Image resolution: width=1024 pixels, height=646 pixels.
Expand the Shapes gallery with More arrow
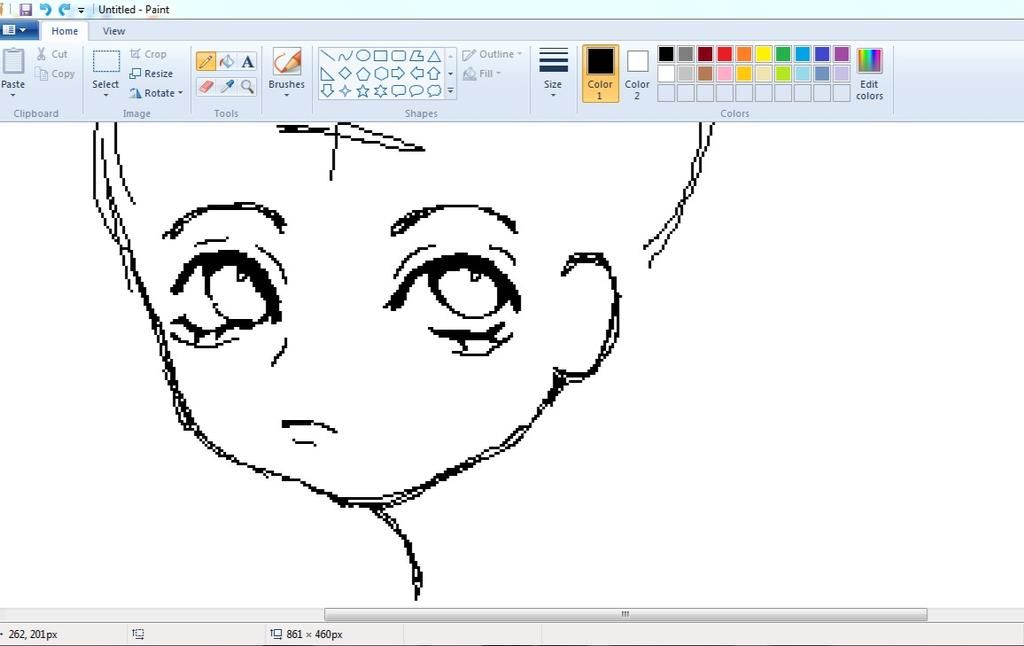[x=451, y=91]
